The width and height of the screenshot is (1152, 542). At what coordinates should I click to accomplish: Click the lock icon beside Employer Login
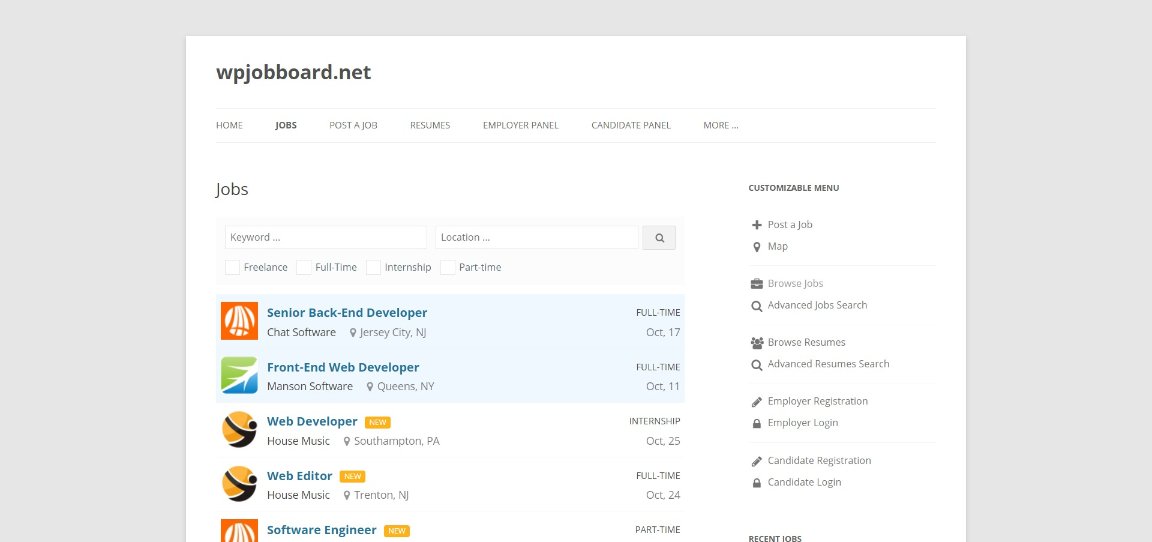757,424
